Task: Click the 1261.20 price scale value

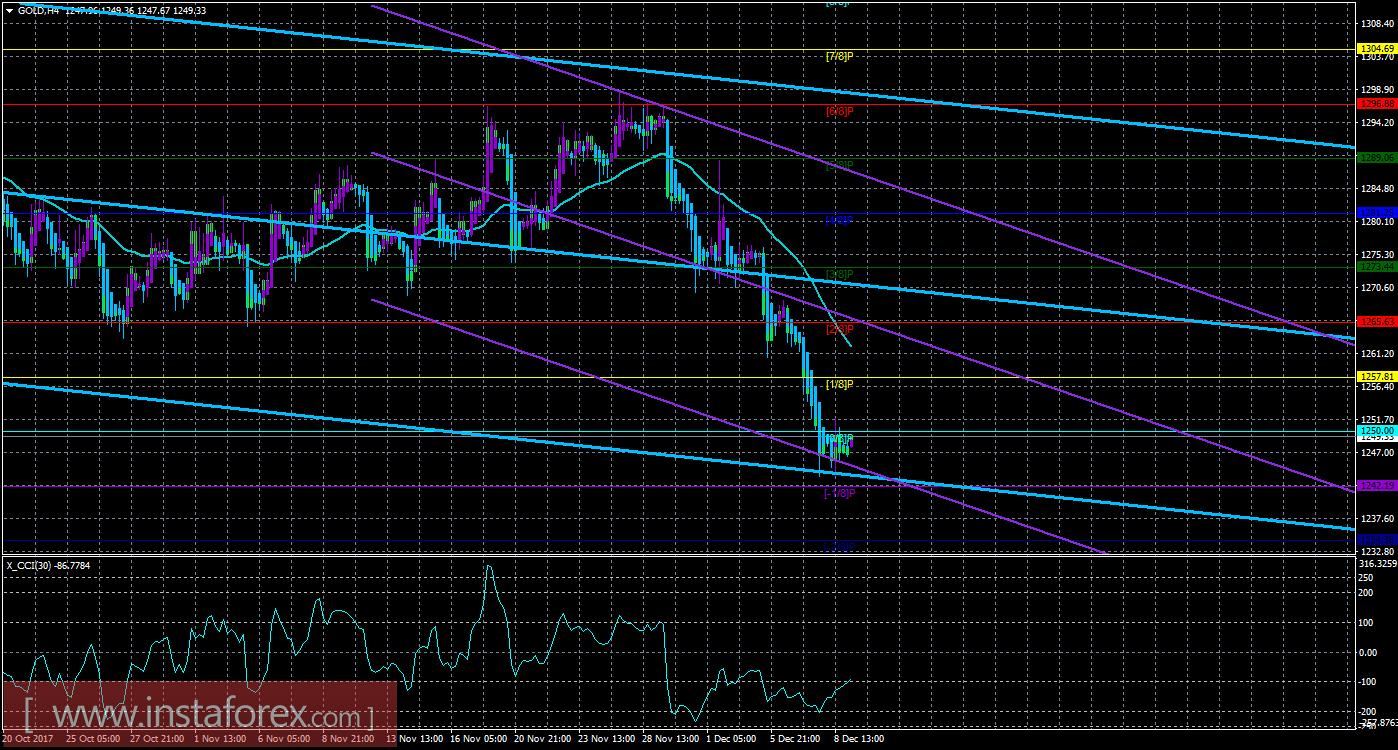Action: (x=1377, y=353)
